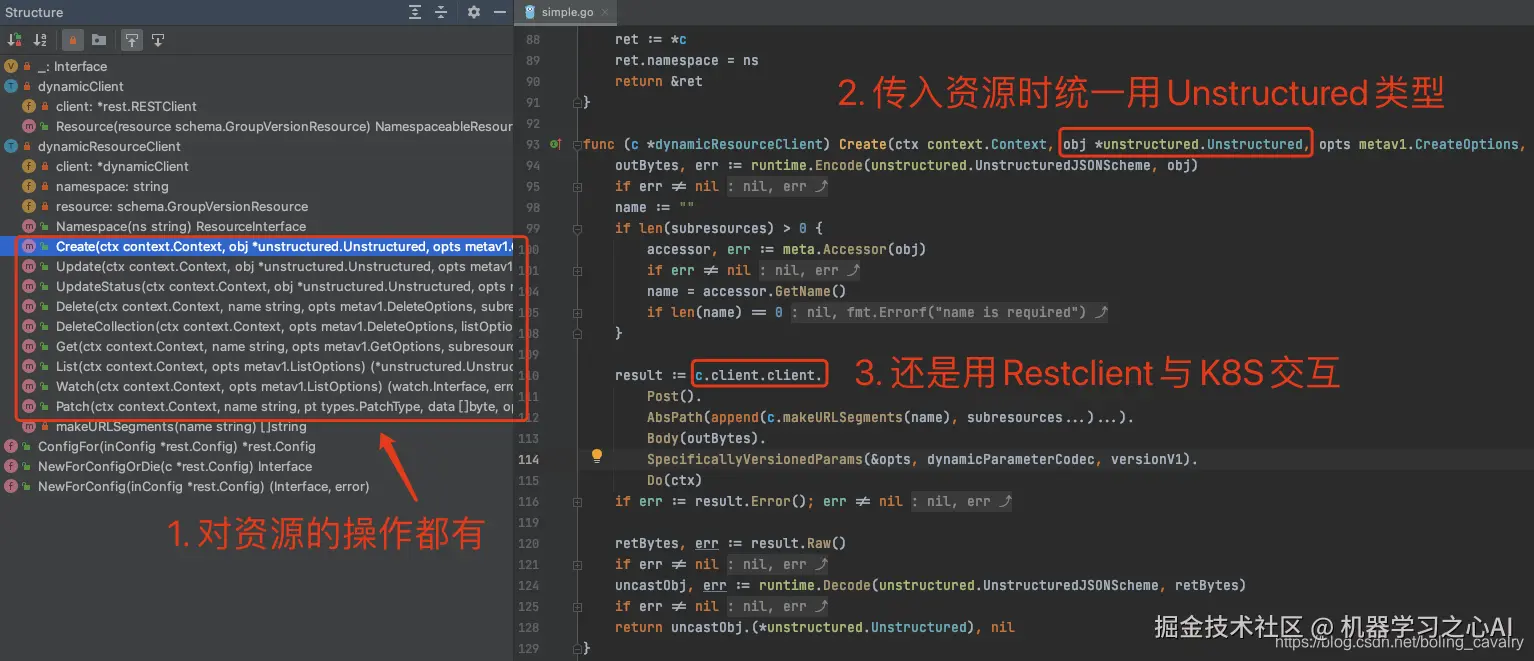Expand the folded if block at line 105
Screen dimensions: 1534x661
point(577,312)
